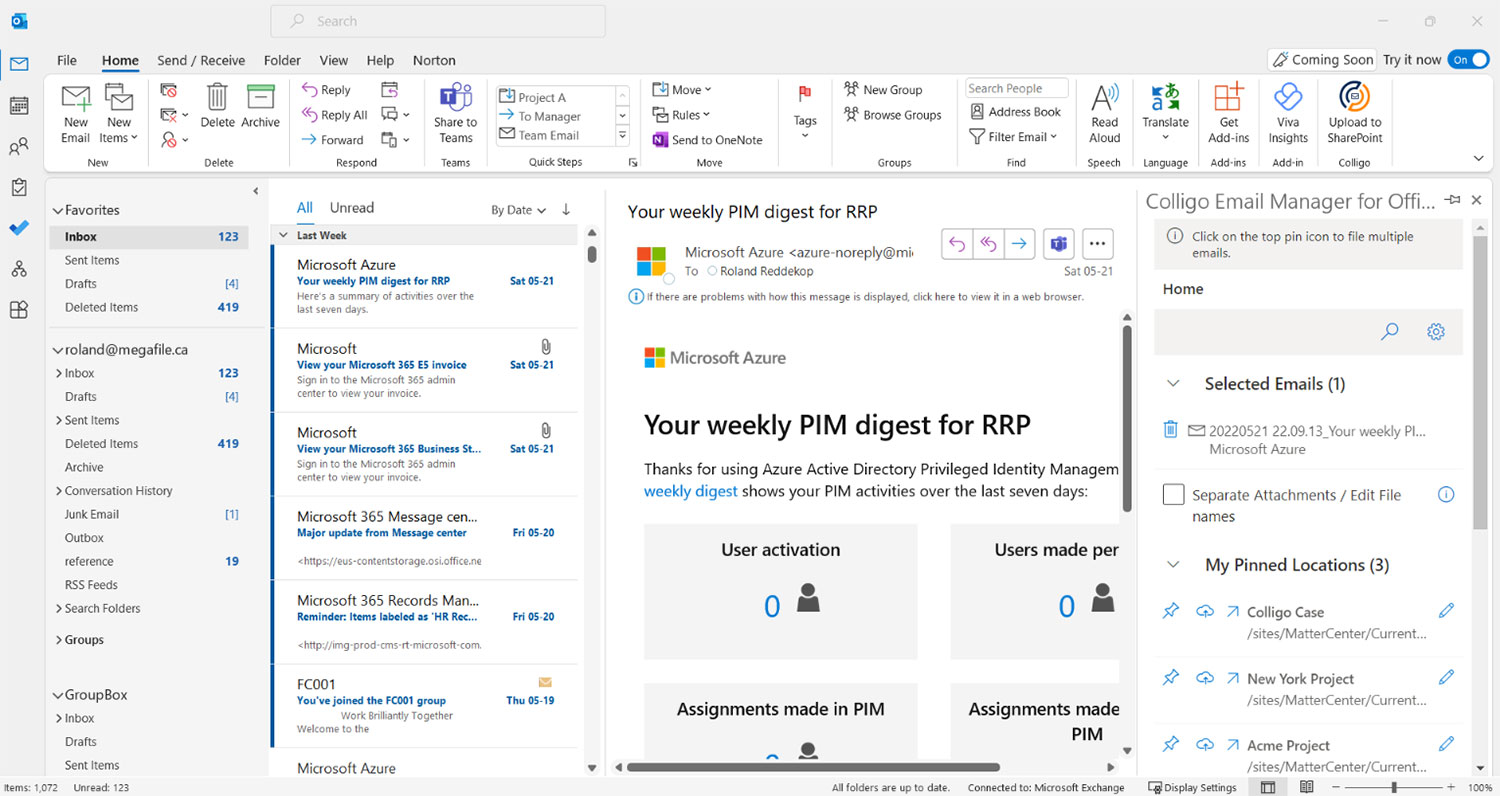Pin the Colligo pane with top pin icon
Screen dimensions: 1500x796
pos(1452,200)
